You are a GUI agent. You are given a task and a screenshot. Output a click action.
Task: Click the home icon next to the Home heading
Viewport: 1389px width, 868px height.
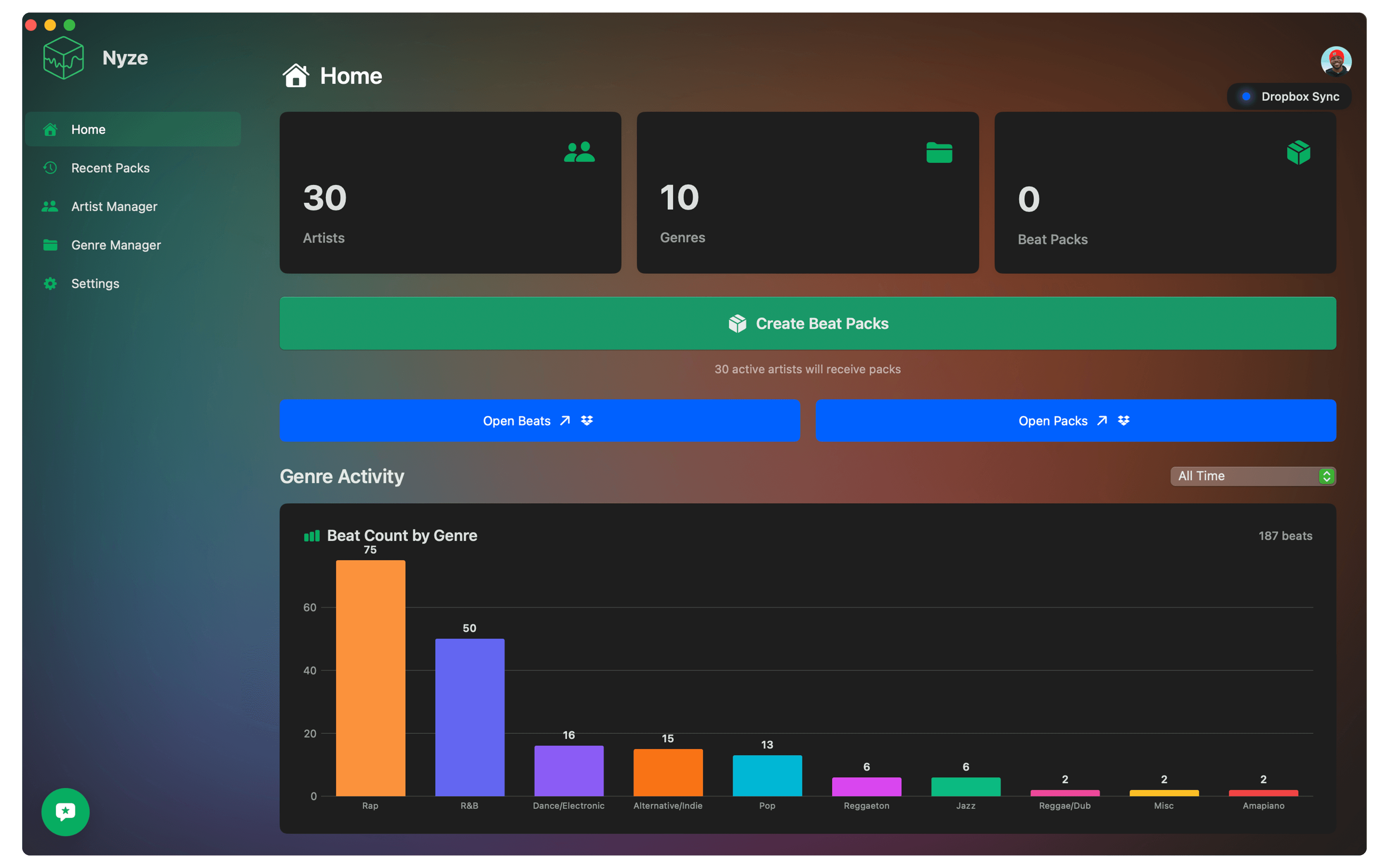pyautogui.click(x=296, y=75)
